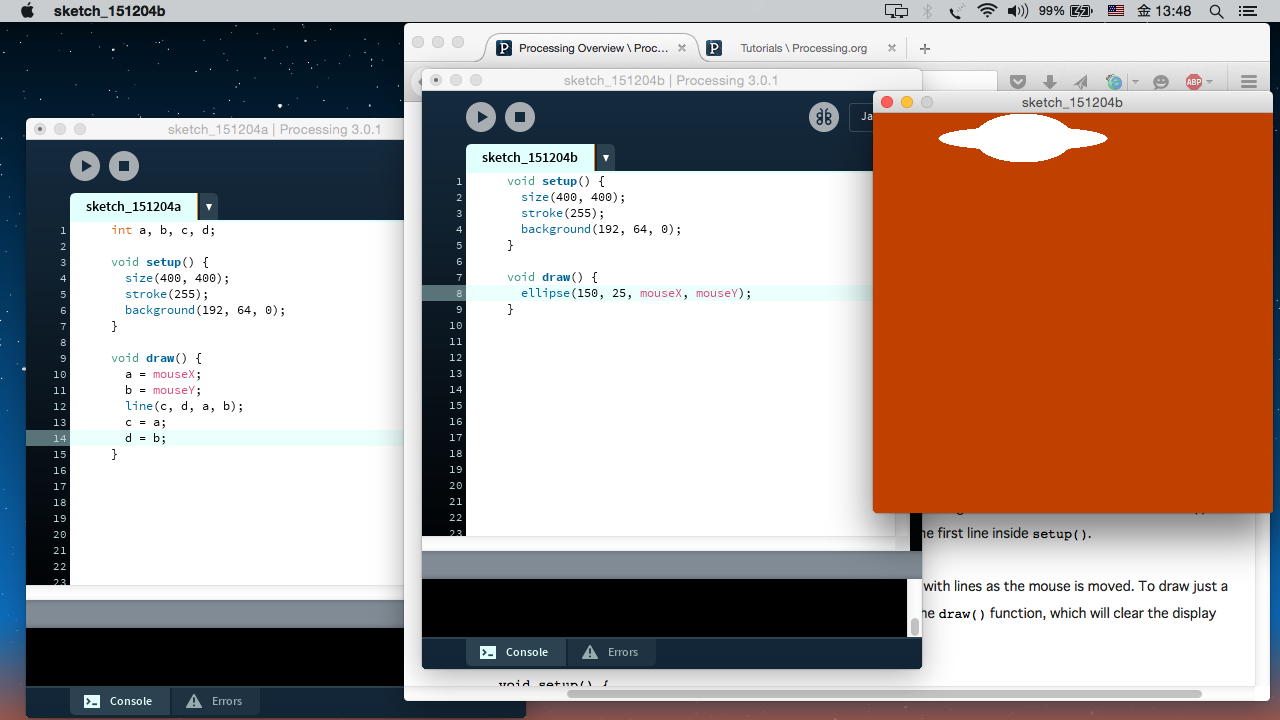Select the sketch_151204a editor tab
Screen dimensions: 1280x720
click(x=133, y=207)
